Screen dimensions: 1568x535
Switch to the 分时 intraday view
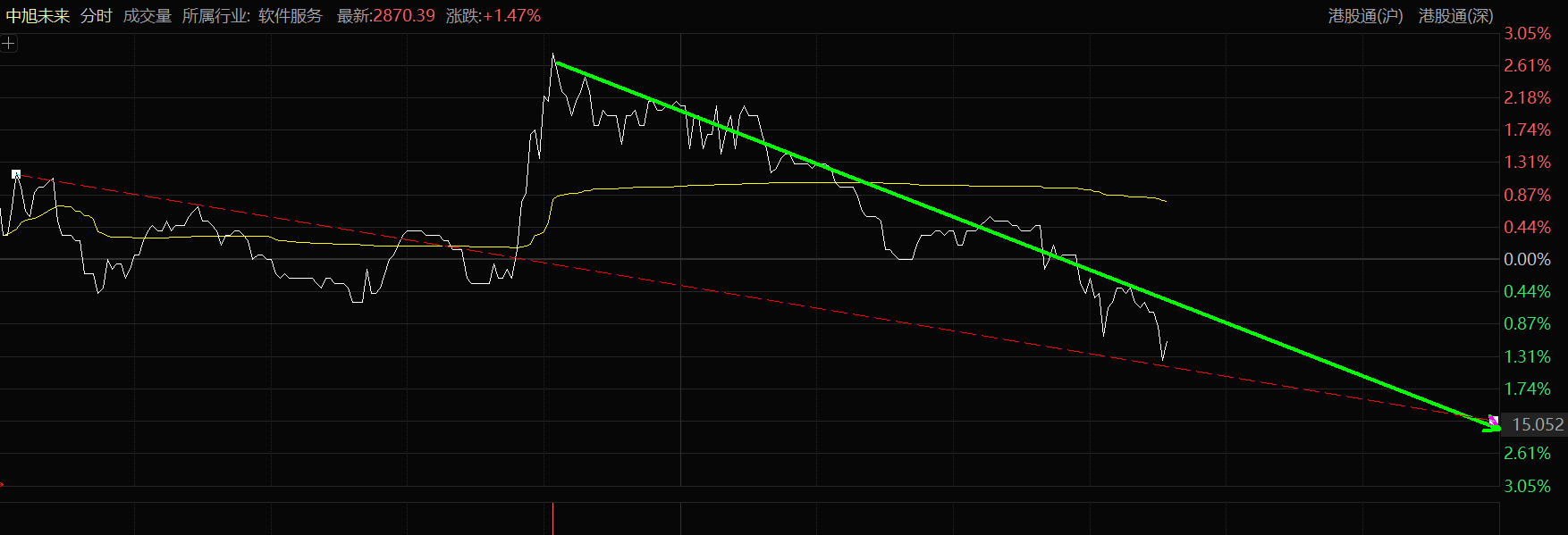[x=97, y=16]
